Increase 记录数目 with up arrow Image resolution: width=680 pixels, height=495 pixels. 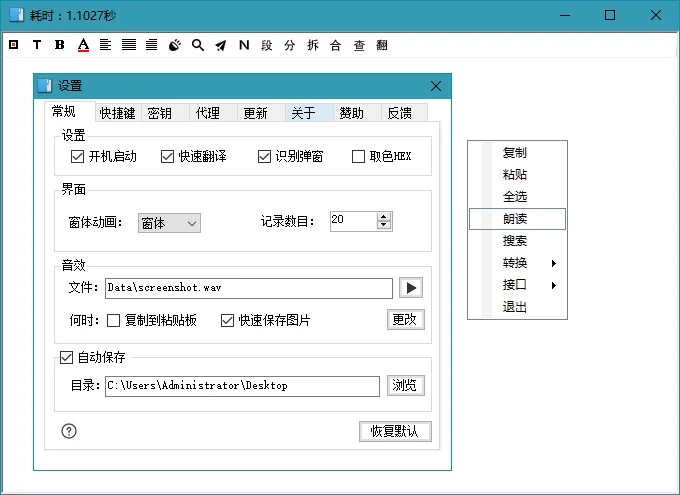click(x=383, y=217)
